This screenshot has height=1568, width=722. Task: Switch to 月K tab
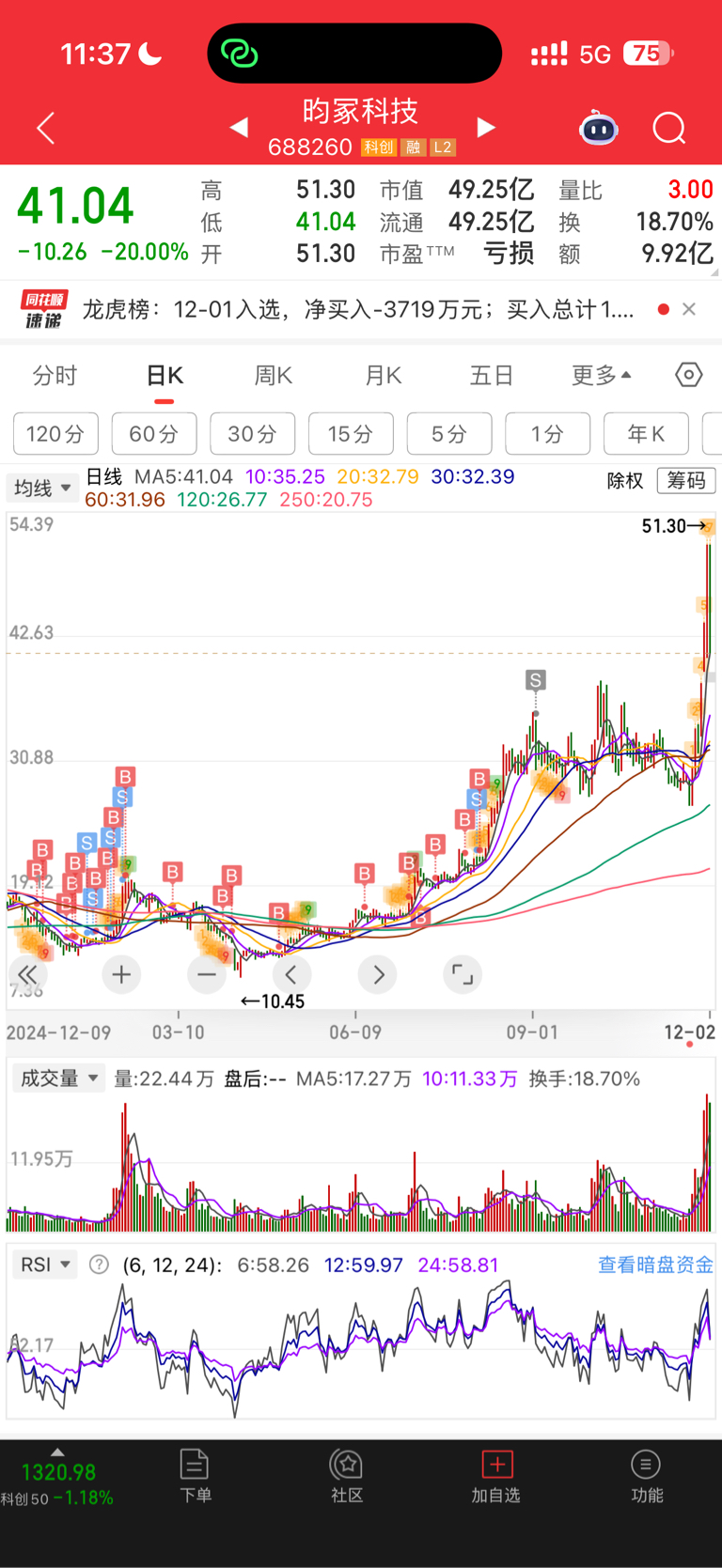[x=384, y=376]
